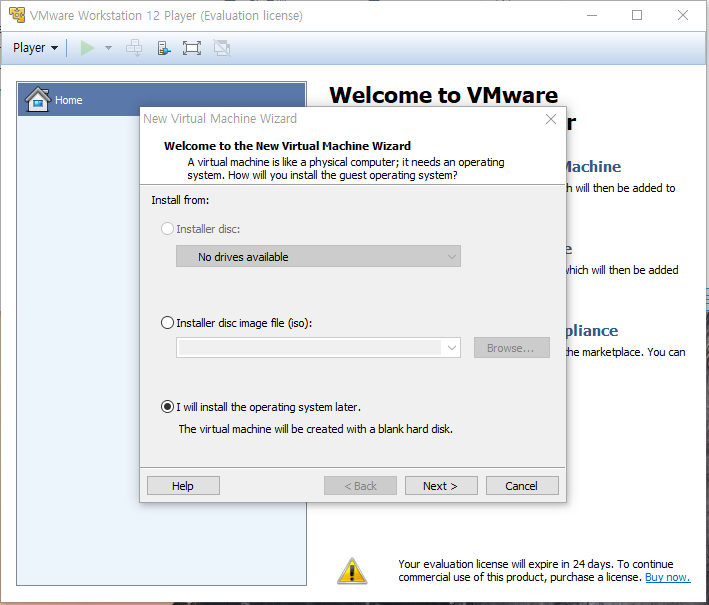Screen dimensions: 709x605
Task: Click the Send Ctrl+Alt+Del toolbar icon
Action: (x=134, y=47)
